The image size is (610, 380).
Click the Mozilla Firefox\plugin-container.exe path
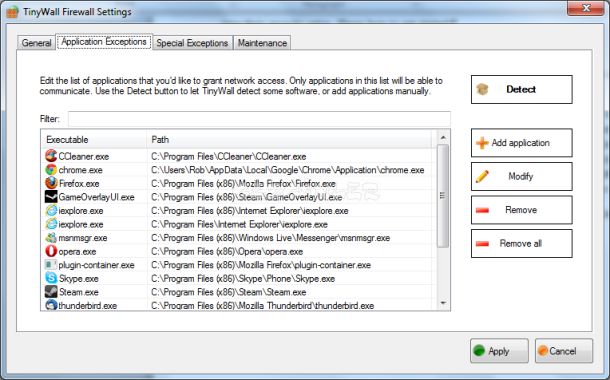(261, 265)
